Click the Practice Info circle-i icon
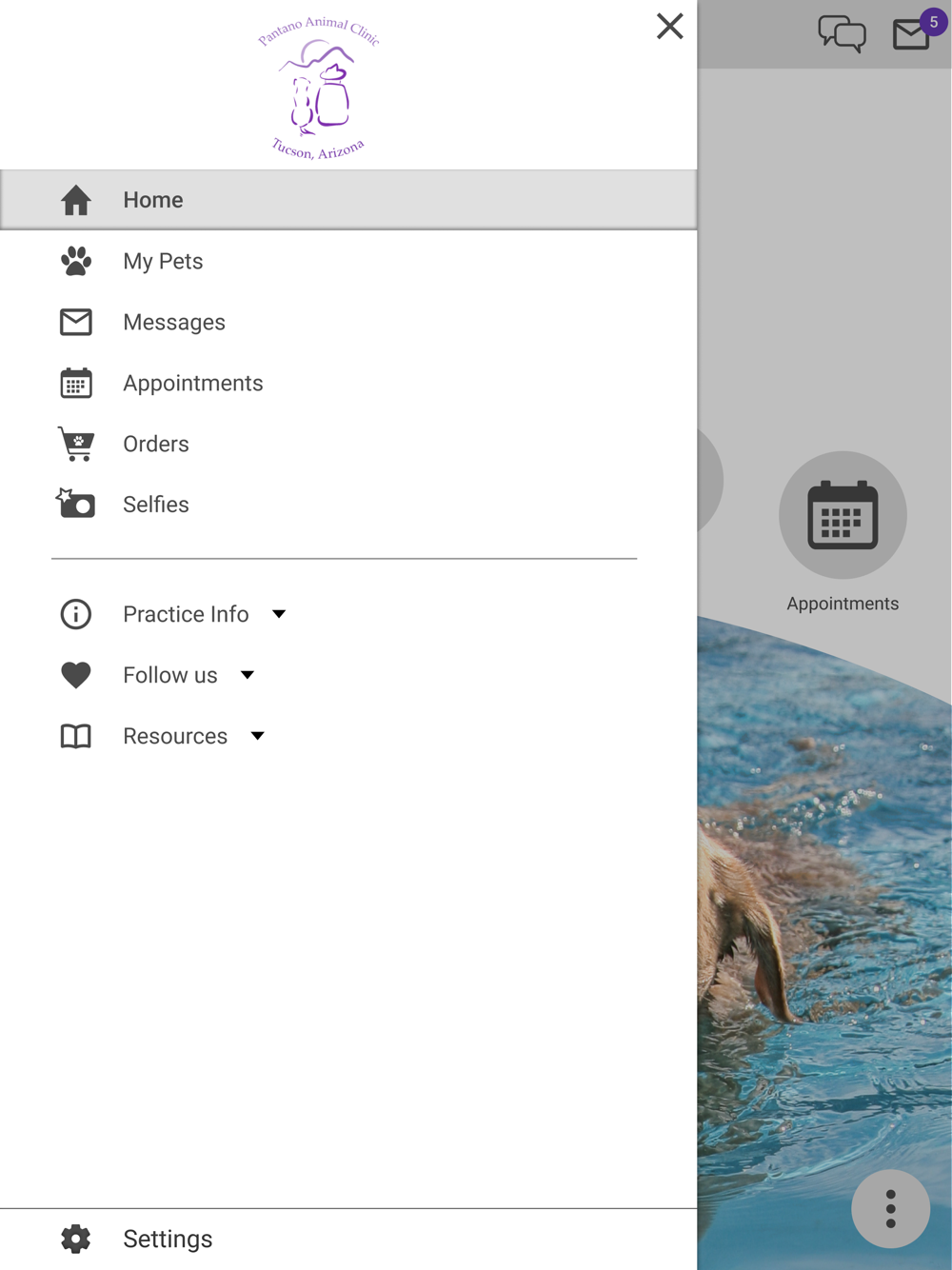 pyautogui.click(x=76, y=614)
